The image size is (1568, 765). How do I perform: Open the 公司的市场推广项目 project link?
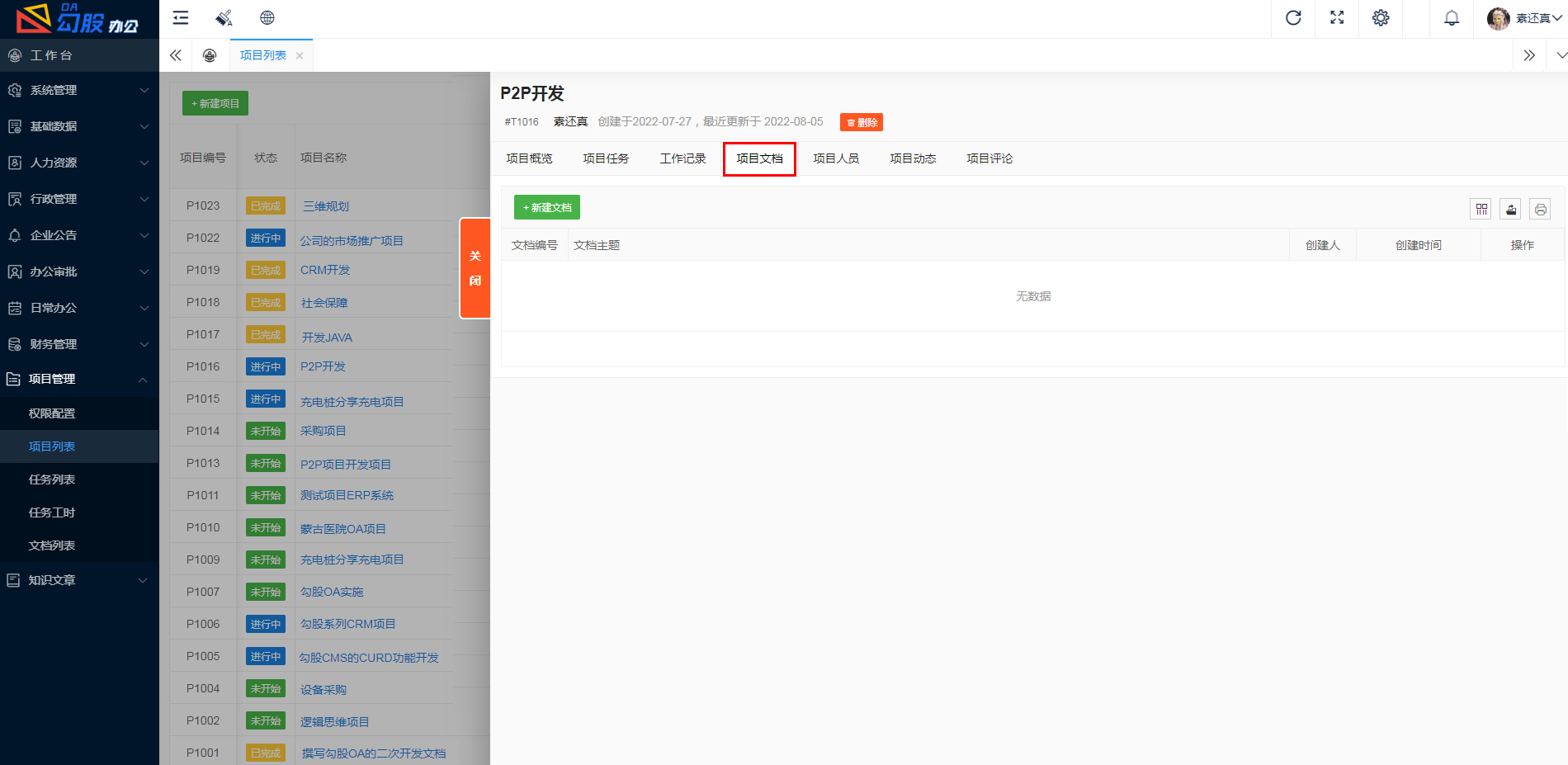tap(352, 241)
